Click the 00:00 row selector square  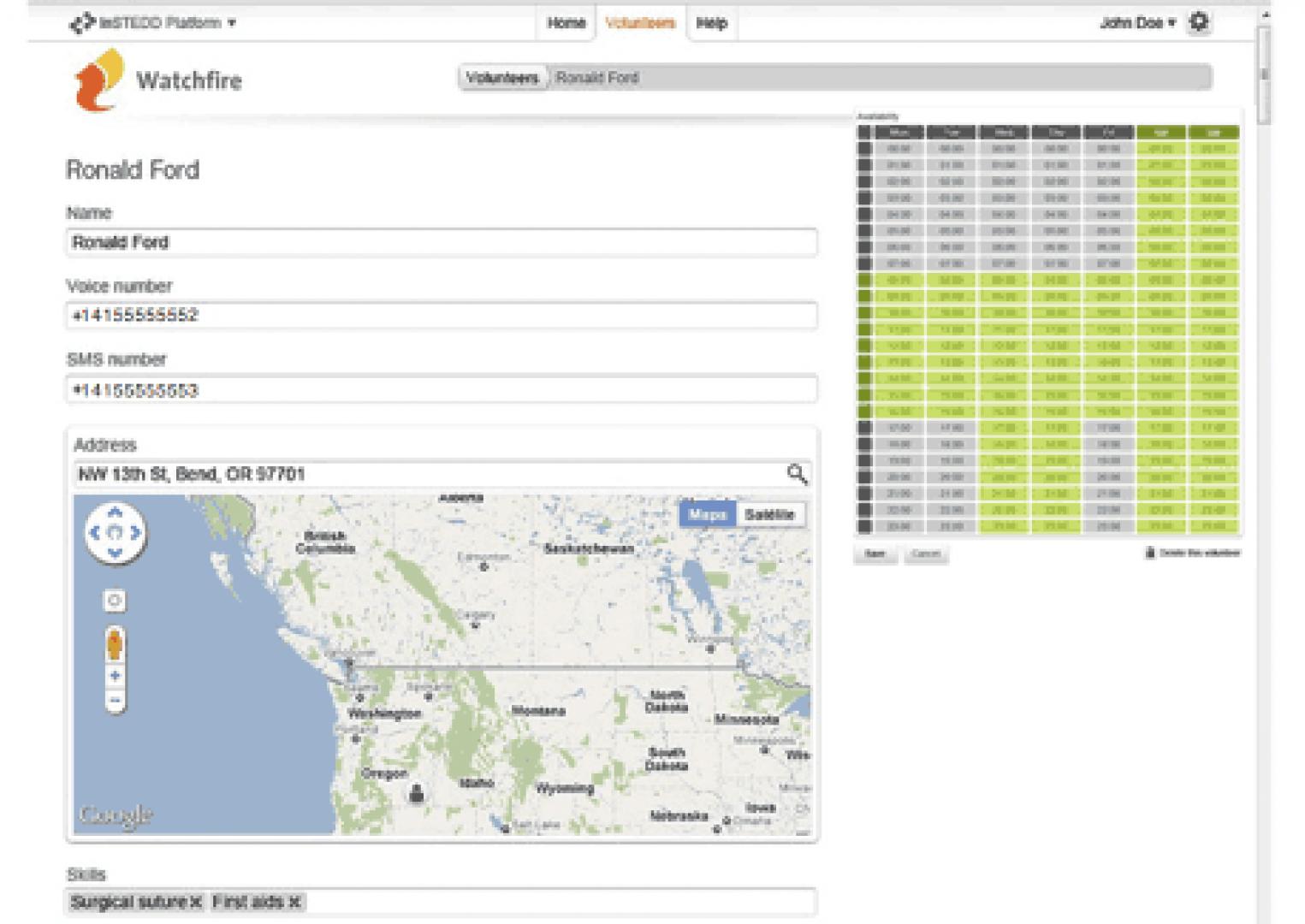tap(864, 149)
